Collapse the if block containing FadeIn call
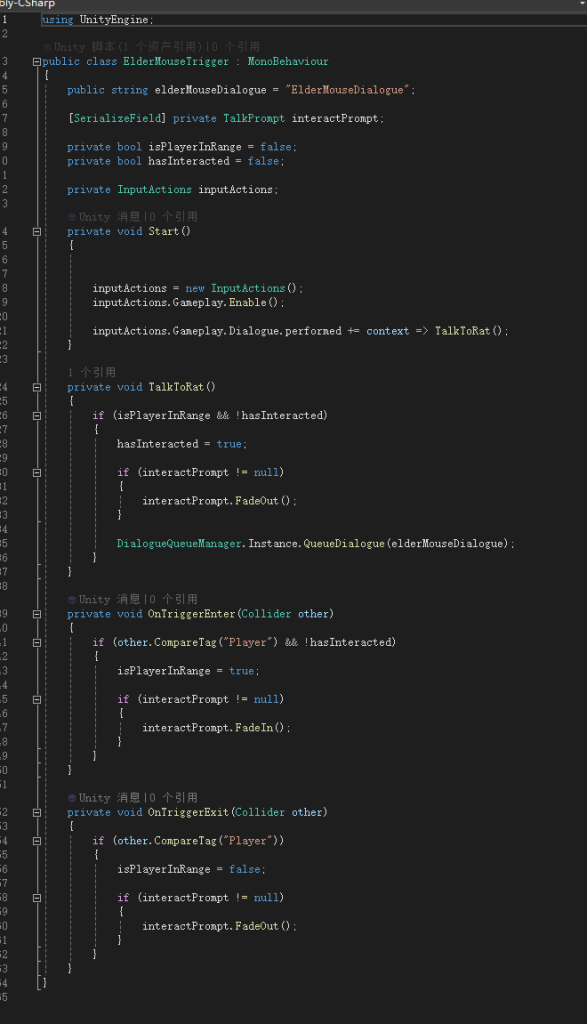Viewport: 587px width, 1024px height. (37, 699)
